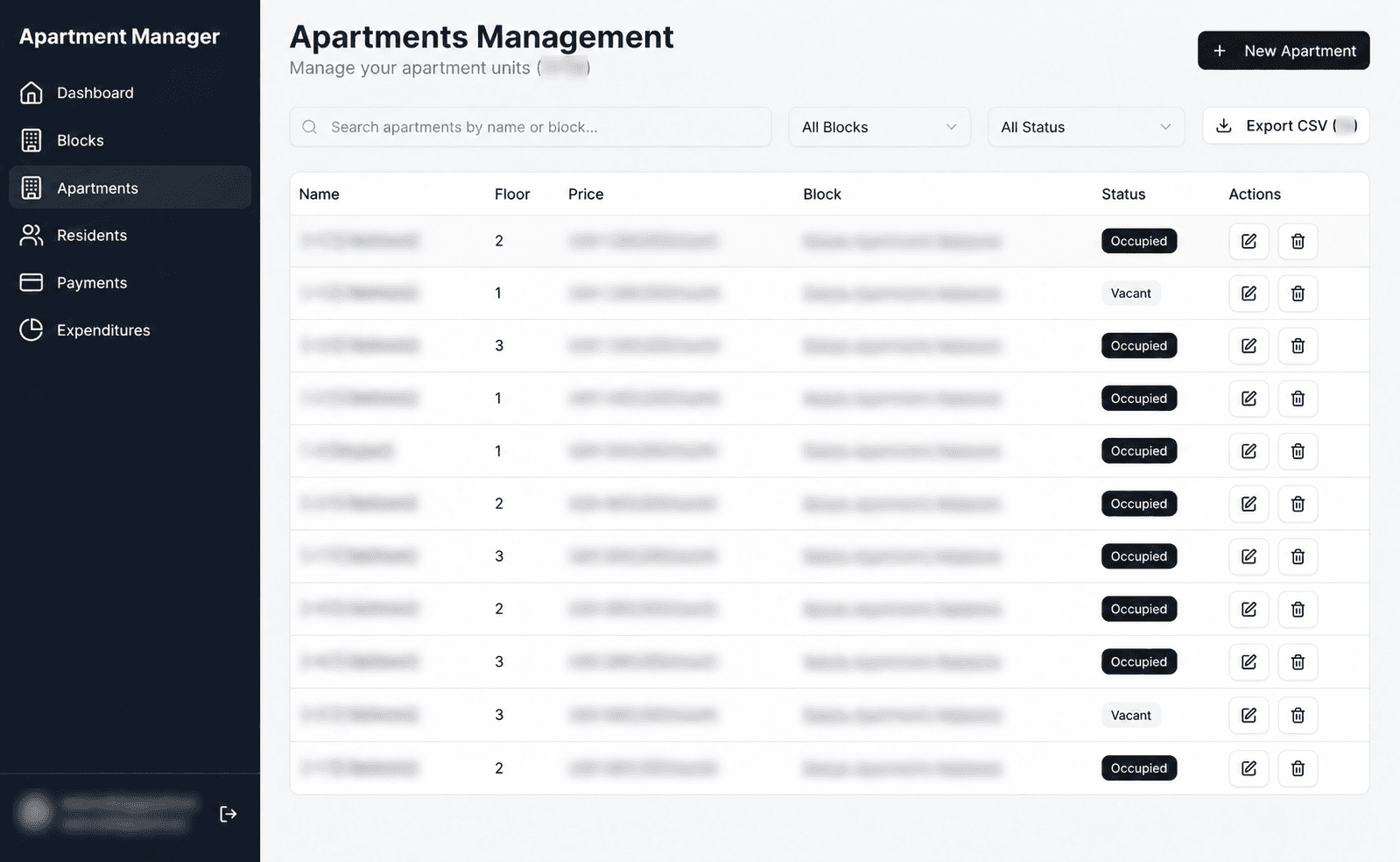1400x862 pixels.
Task: Delete the Vacant apartment on floor 3
Action: pyautogui.click(x=1298, y=716)
